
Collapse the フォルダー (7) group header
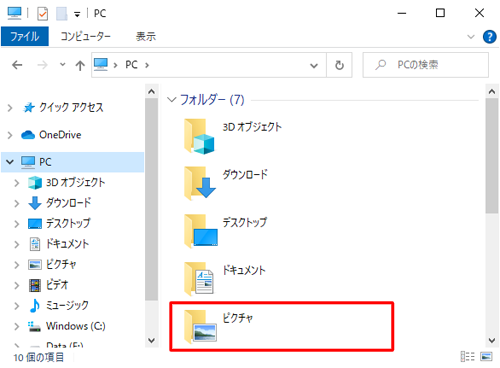click(x=171, y=100)
